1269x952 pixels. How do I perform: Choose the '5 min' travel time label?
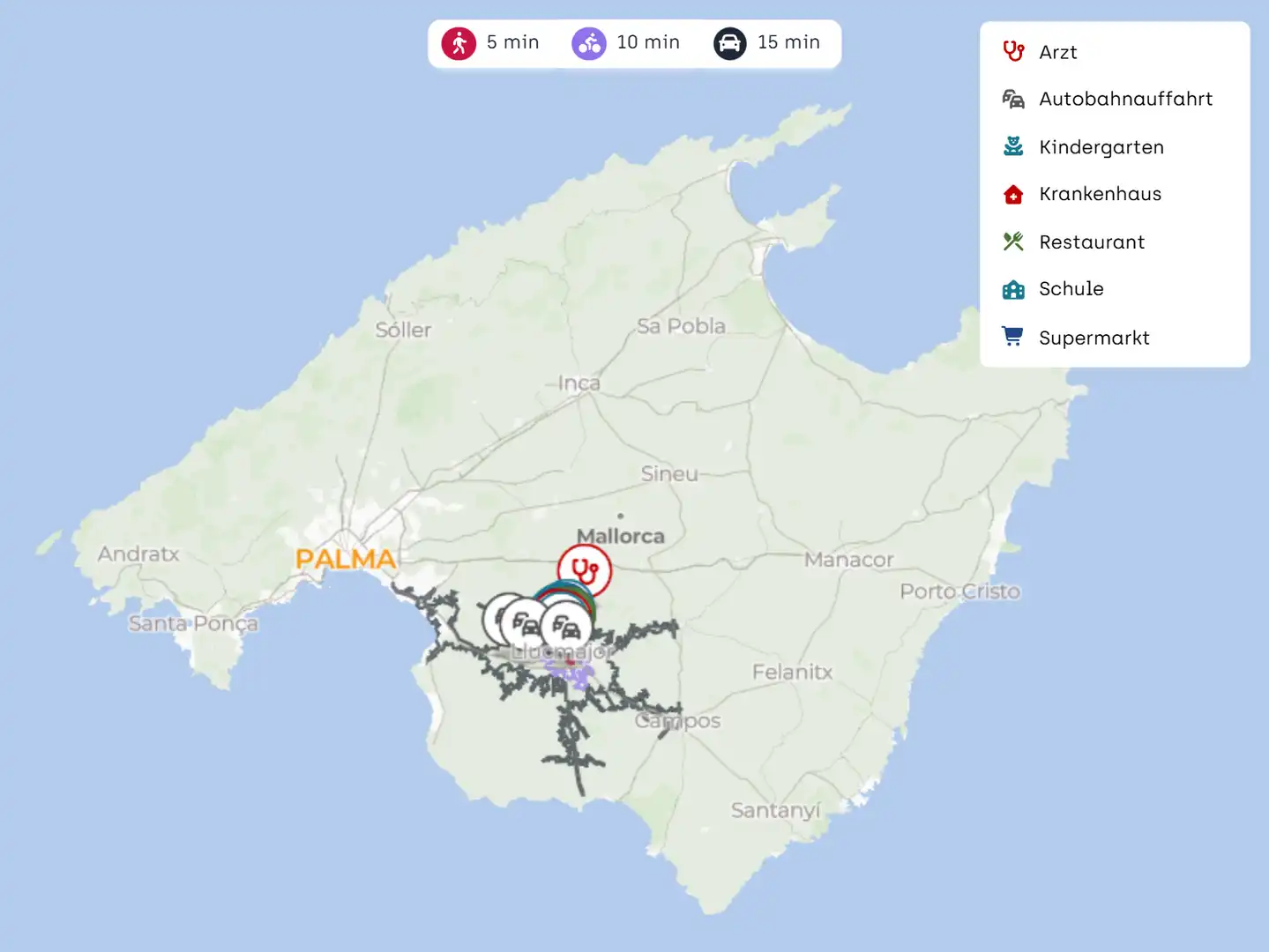513,42
